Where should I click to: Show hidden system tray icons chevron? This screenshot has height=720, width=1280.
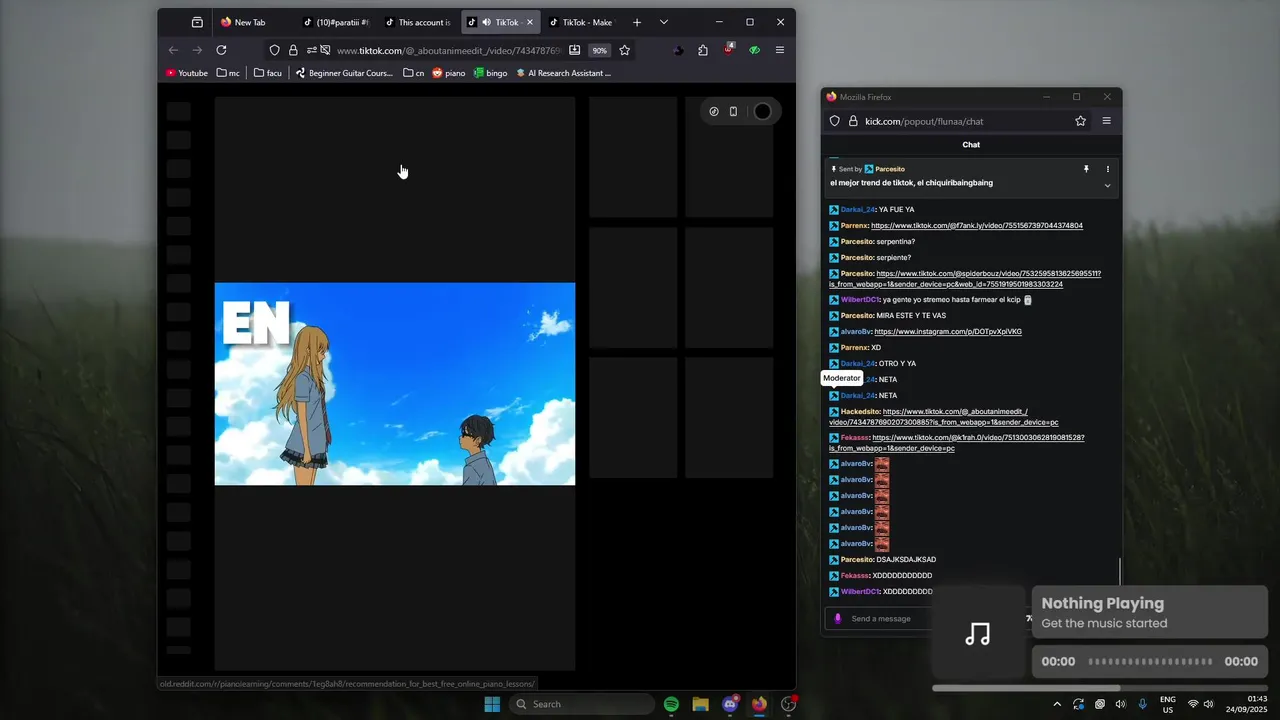click(x=1057, y=704)
